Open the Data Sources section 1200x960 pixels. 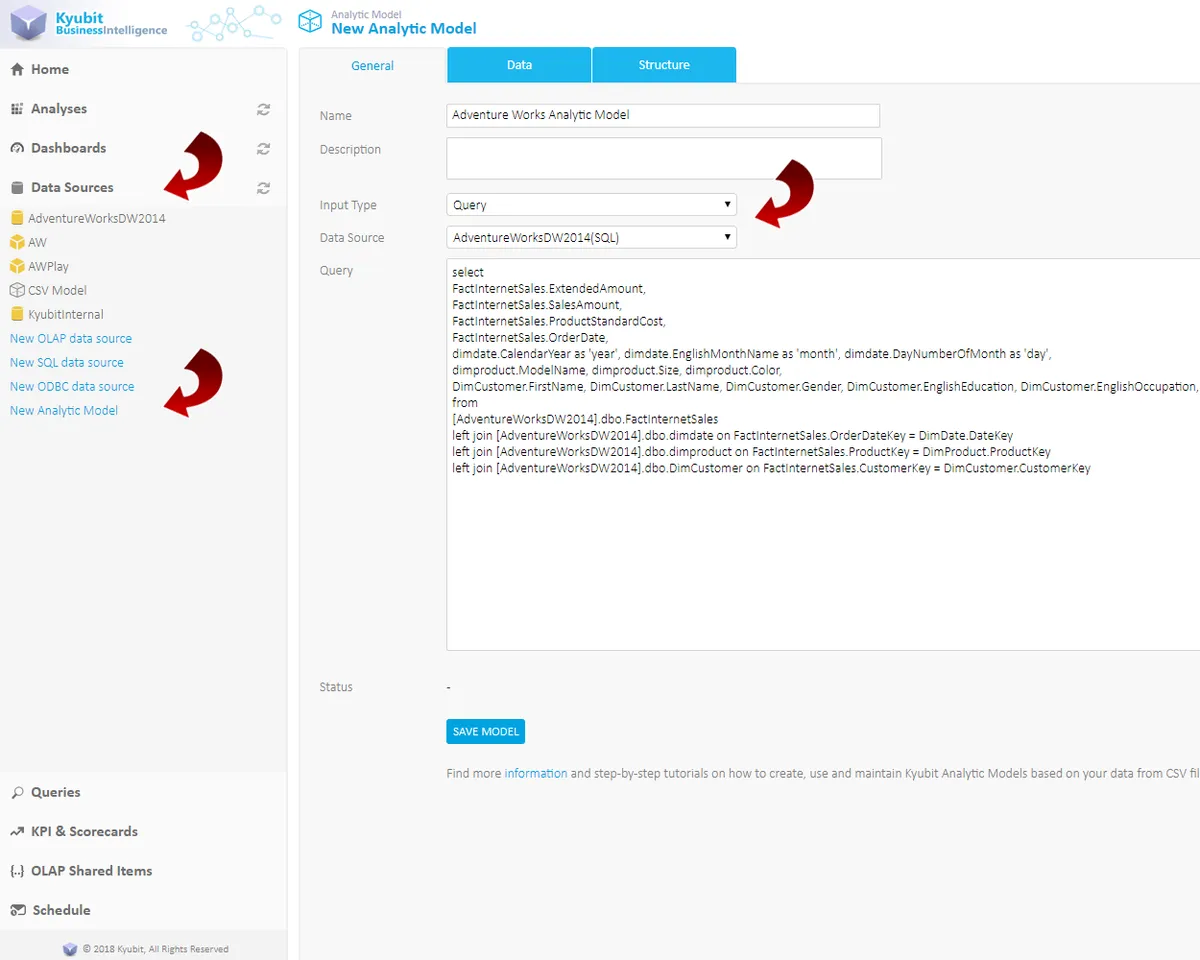[72, 188]
